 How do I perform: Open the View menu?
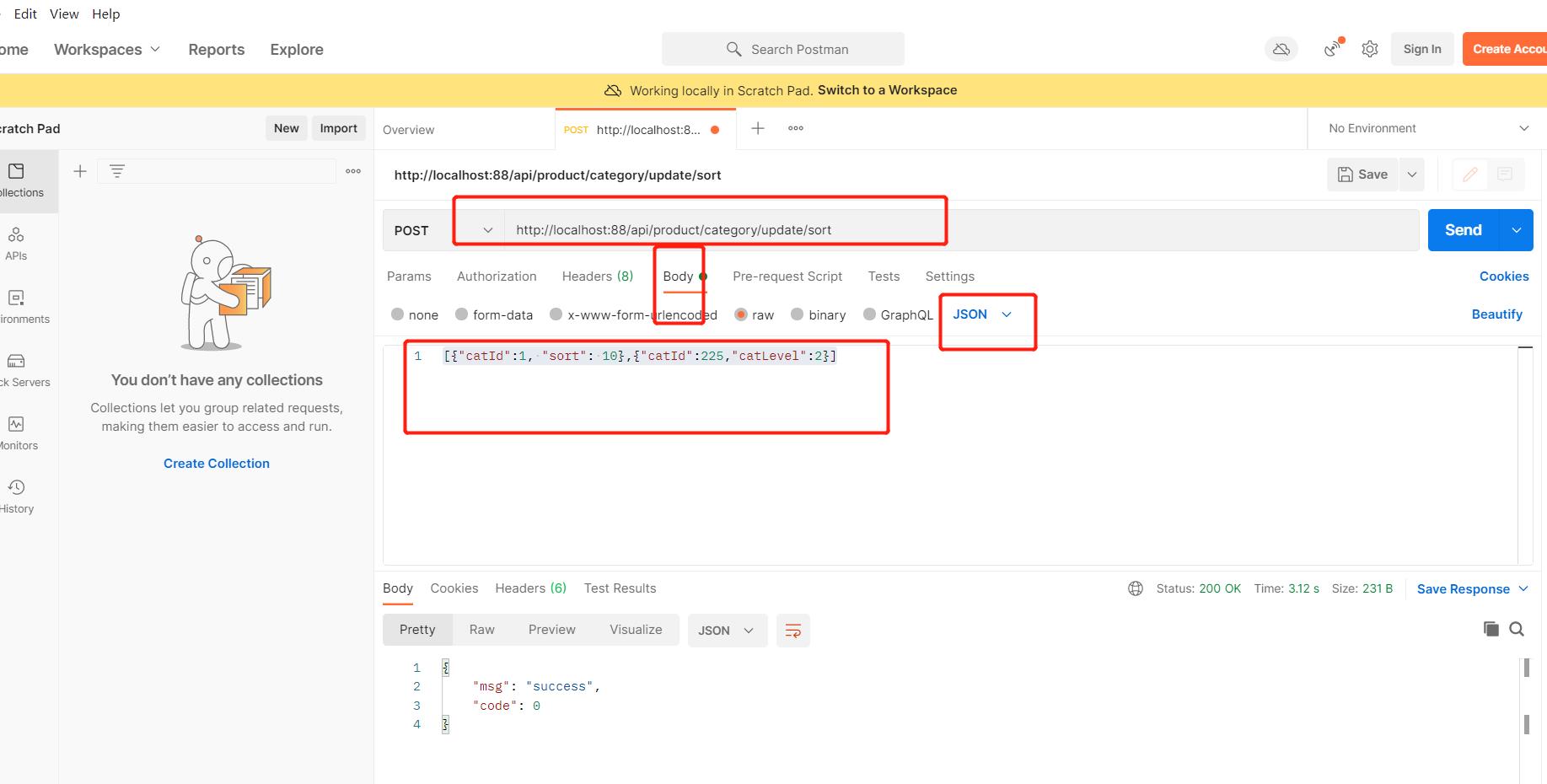click(64, 13)
